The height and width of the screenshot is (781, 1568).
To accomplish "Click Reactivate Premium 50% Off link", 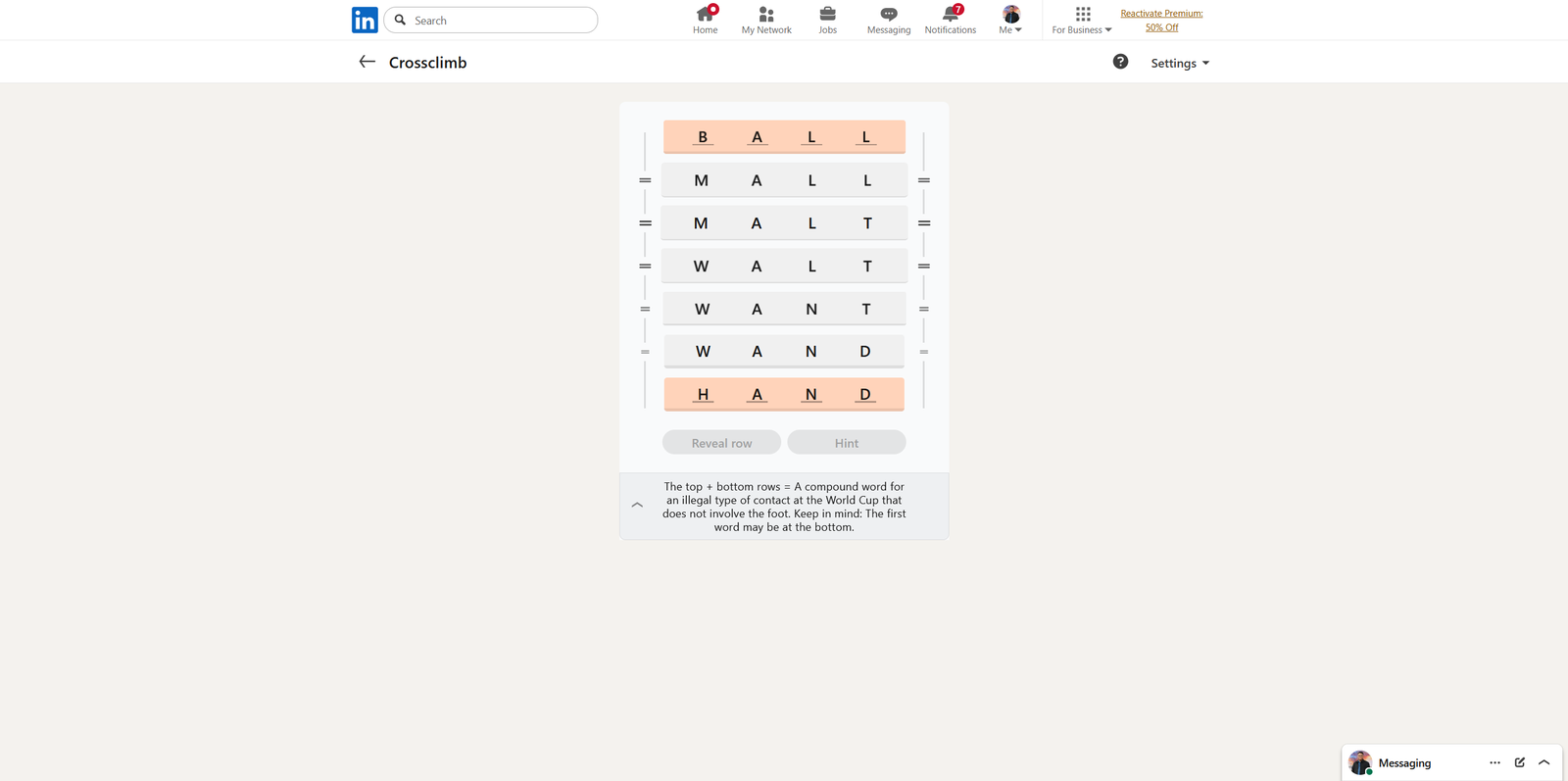I will pyautogui.click(x=1161, y=20).
